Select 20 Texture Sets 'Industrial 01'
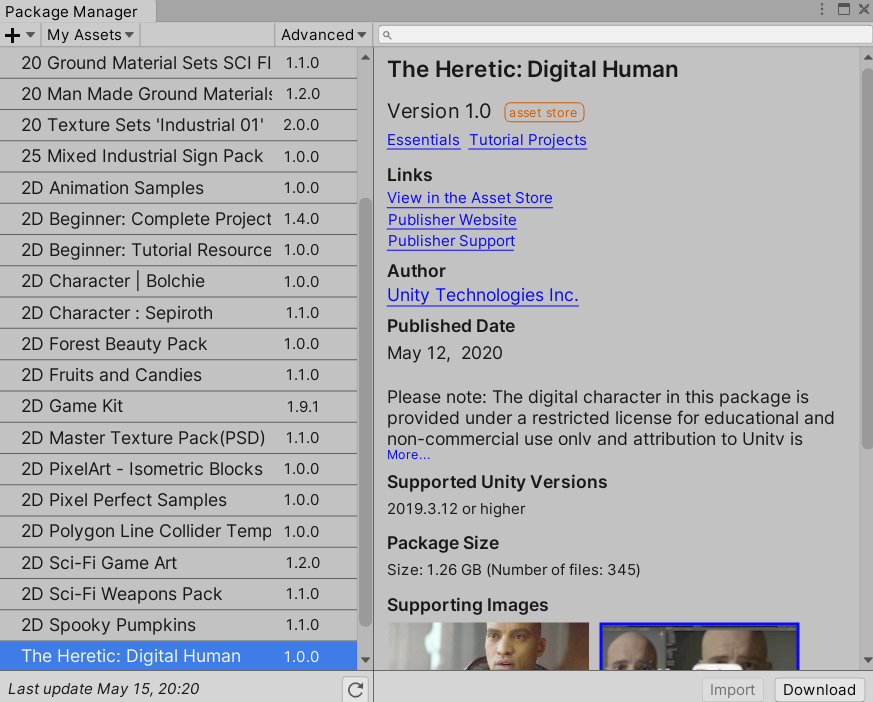The height and width of the screenshot is (702, 873). (178, 125)
